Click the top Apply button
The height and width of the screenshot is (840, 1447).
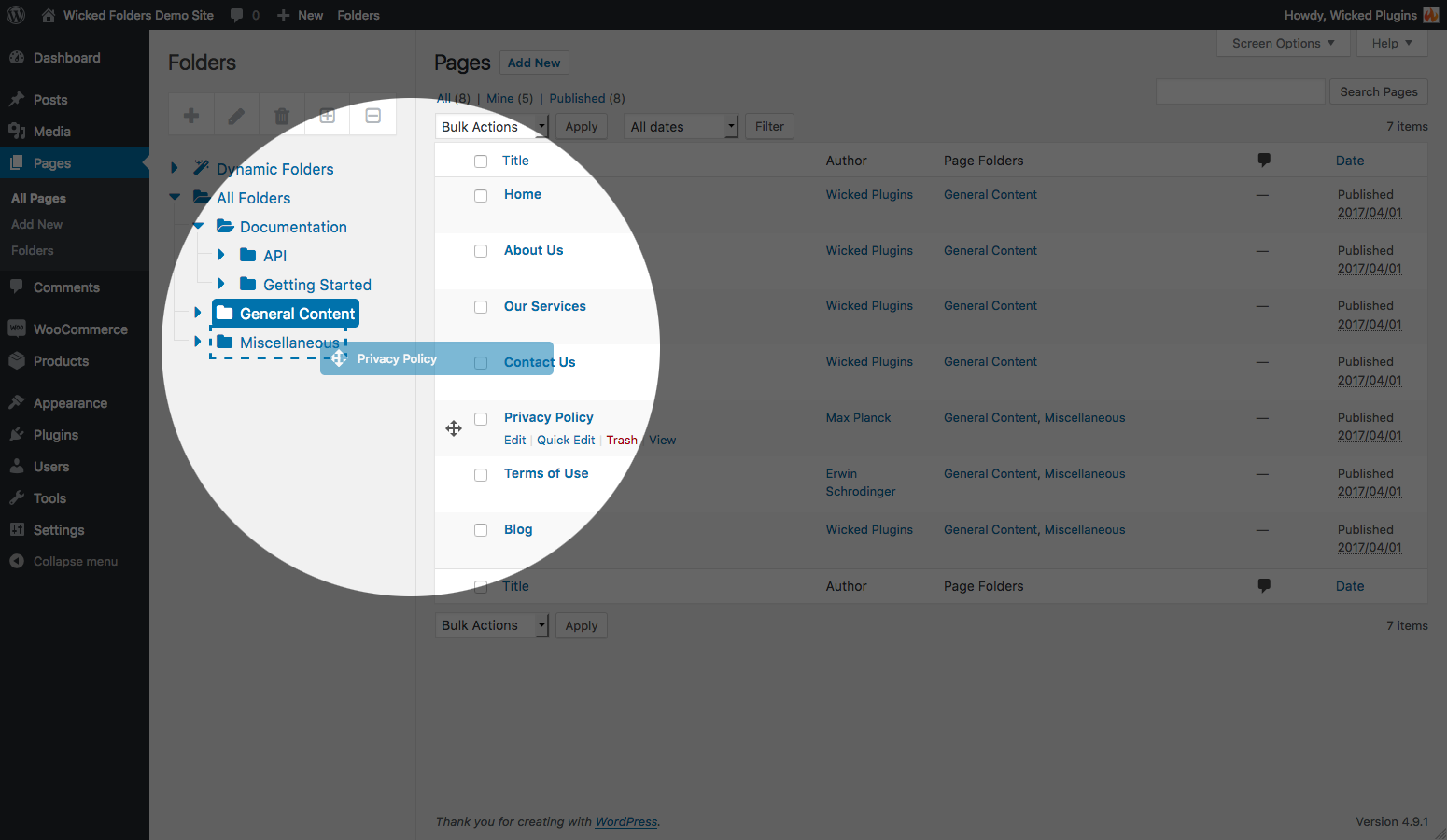point(581,127)
